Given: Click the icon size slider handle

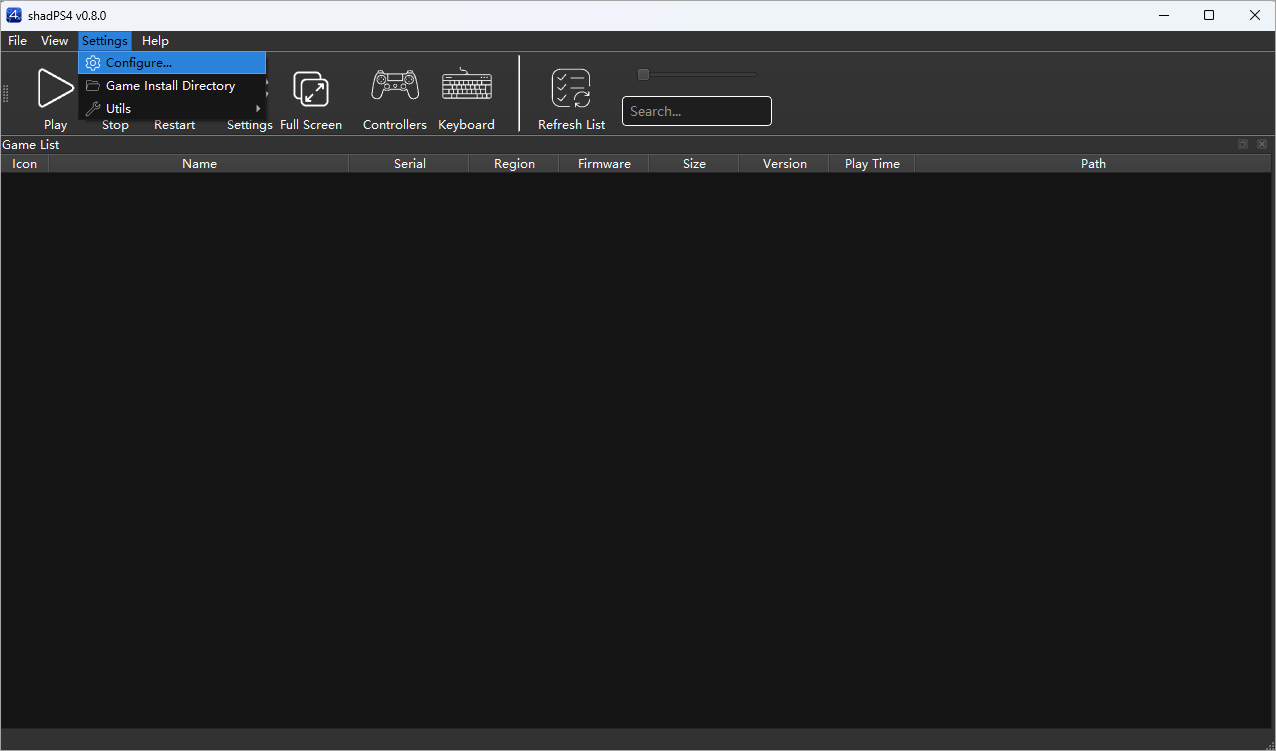Looking at the screenshot, I should click(643, 74).
